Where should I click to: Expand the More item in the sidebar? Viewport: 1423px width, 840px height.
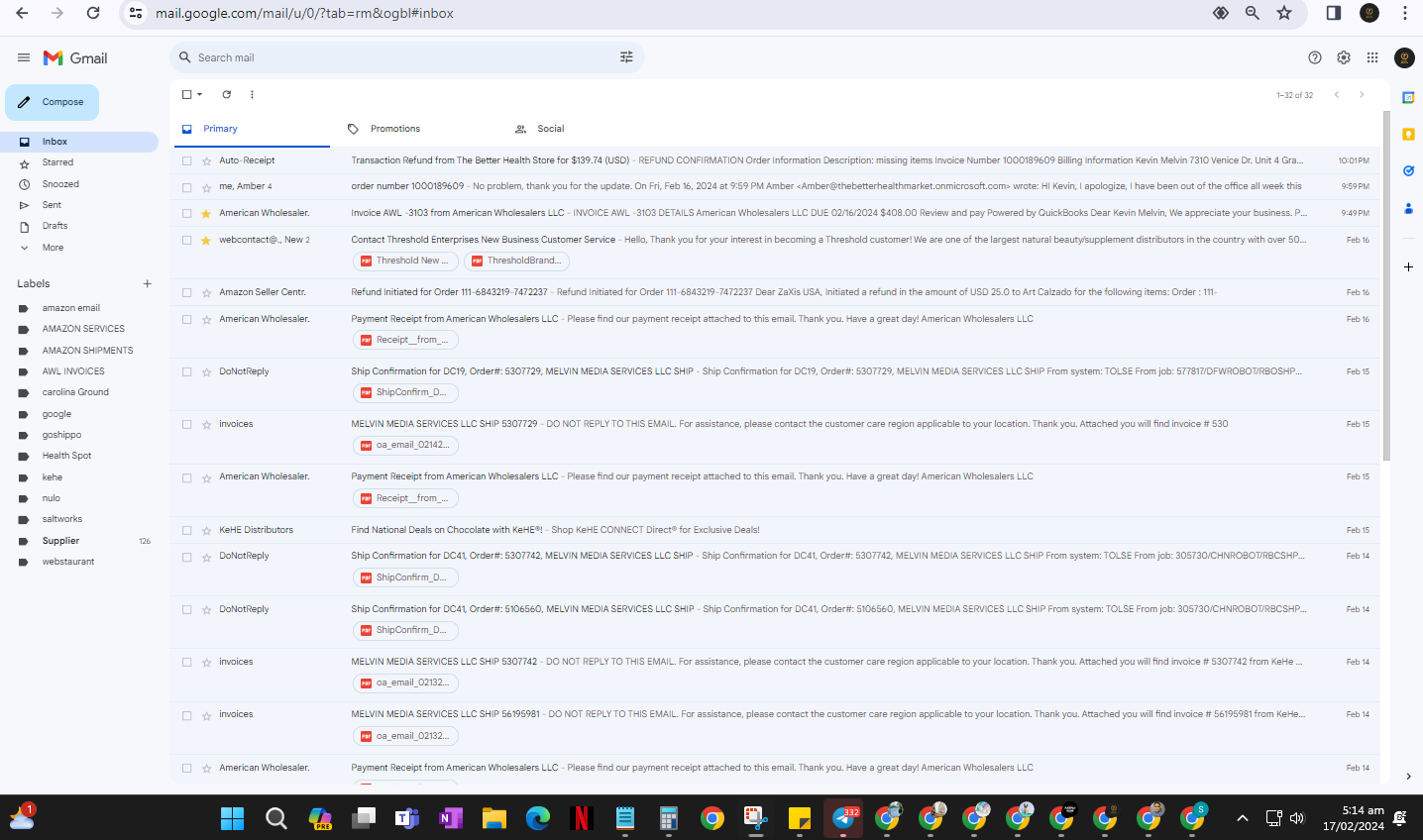[x=53, y=248]
